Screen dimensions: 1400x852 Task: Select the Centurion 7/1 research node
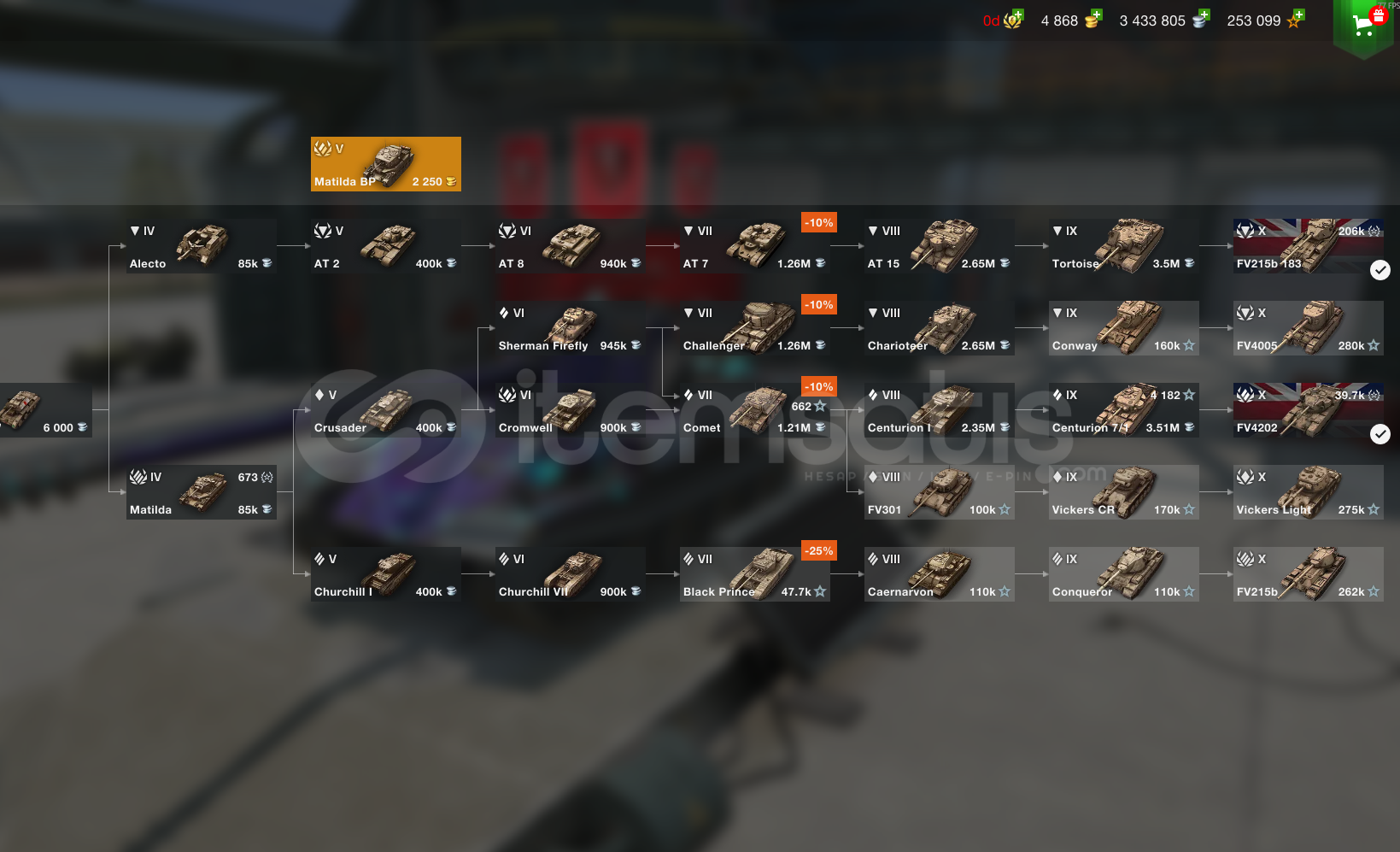pyautogui.click(x=1124, y=410)
